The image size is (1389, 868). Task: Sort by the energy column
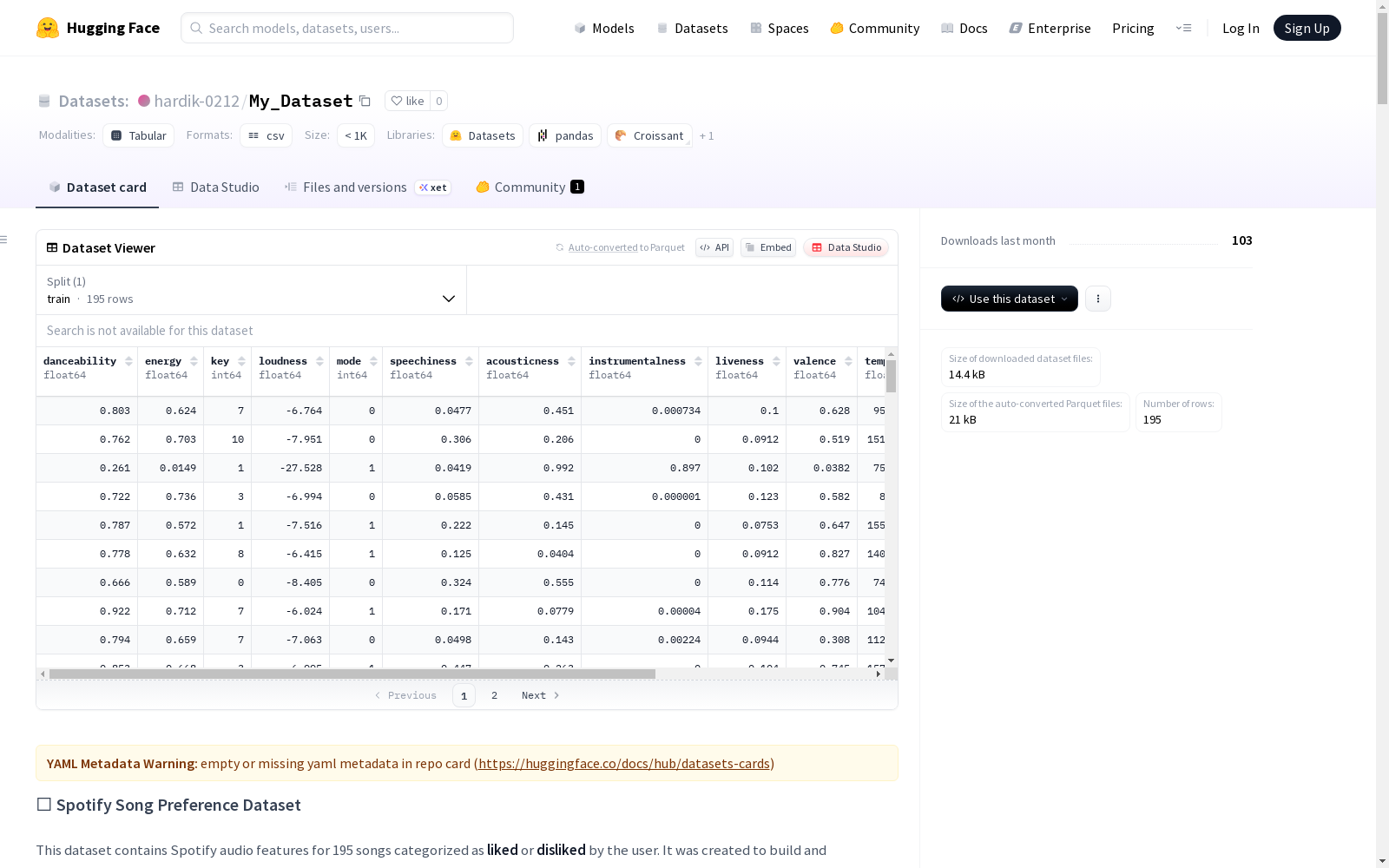(194, 361)
